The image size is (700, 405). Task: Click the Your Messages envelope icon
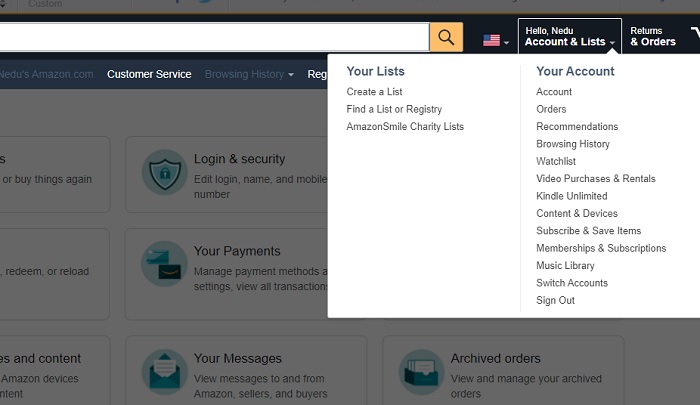tap(165, 372)
